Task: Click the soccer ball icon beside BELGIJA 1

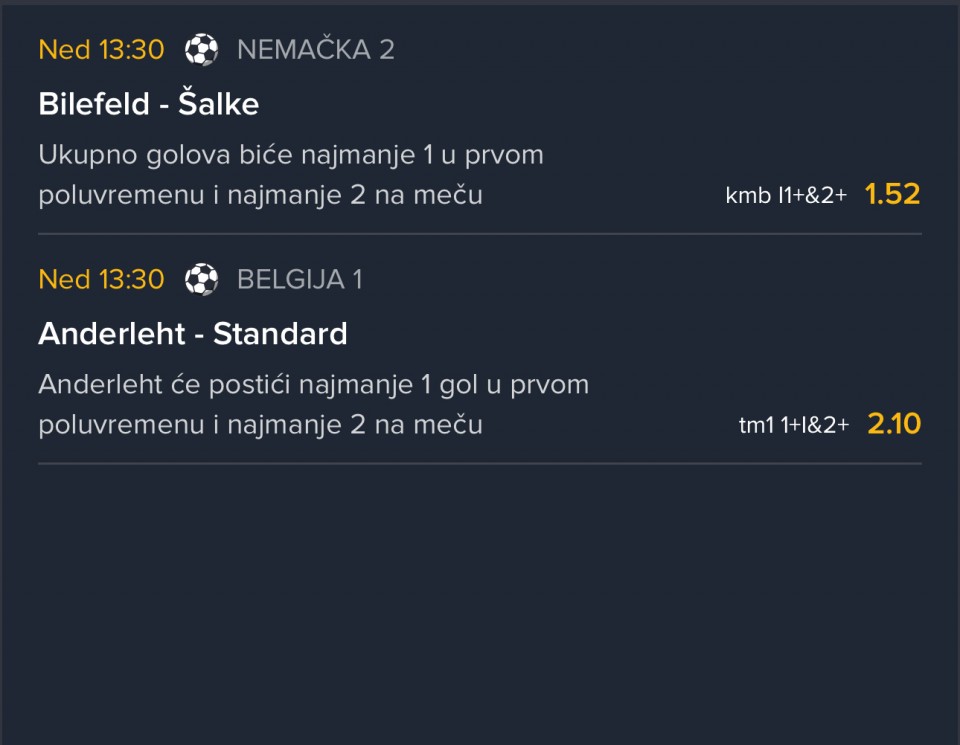Action: [x=201, y=280]
